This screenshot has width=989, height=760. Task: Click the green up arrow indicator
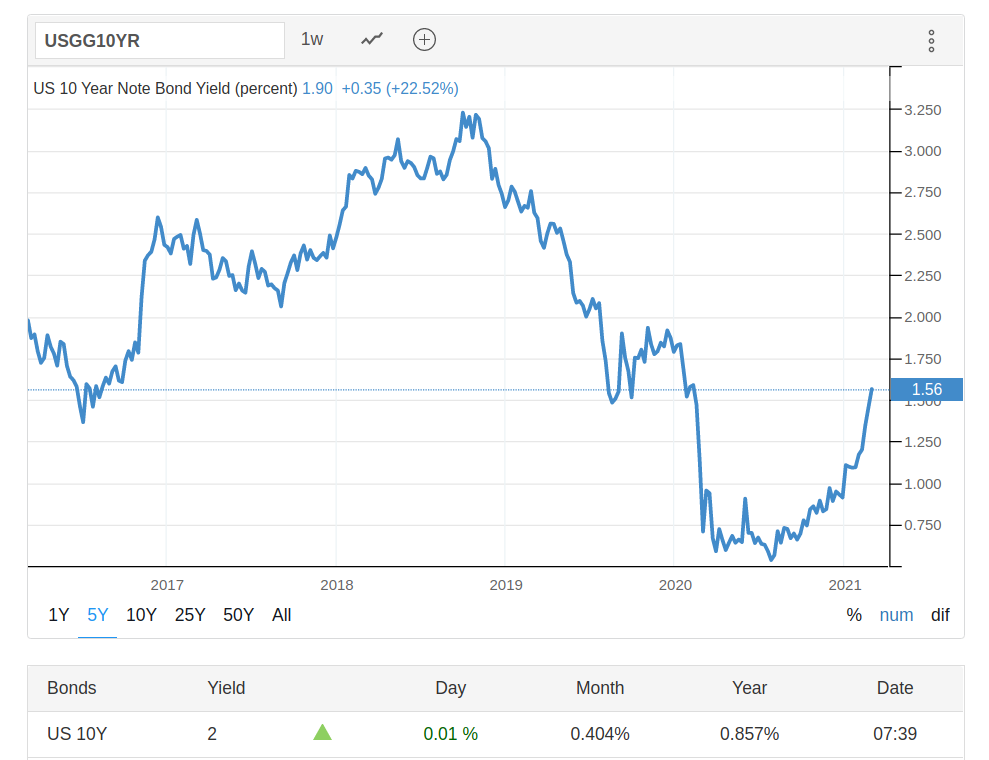(322, 733)
